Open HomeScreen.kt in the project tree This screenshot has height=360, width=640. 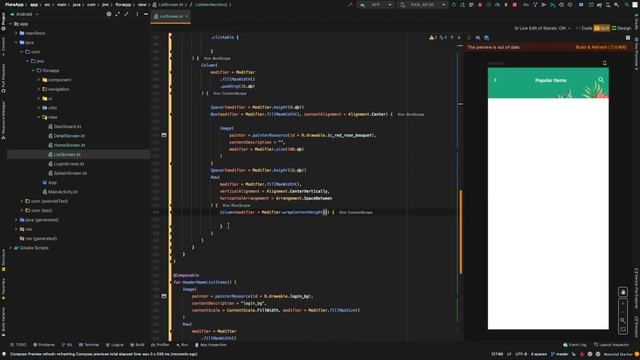tap(69, 145)
